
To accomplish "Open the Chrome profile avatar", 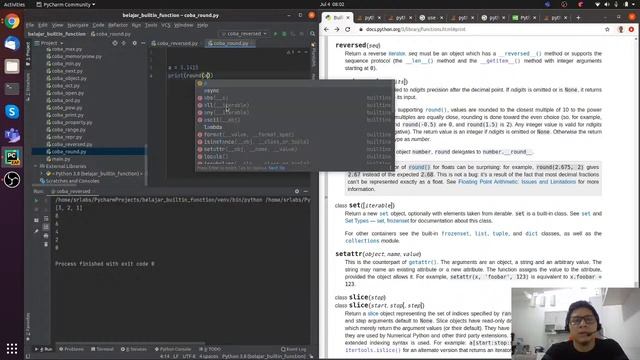I will 621,29.
